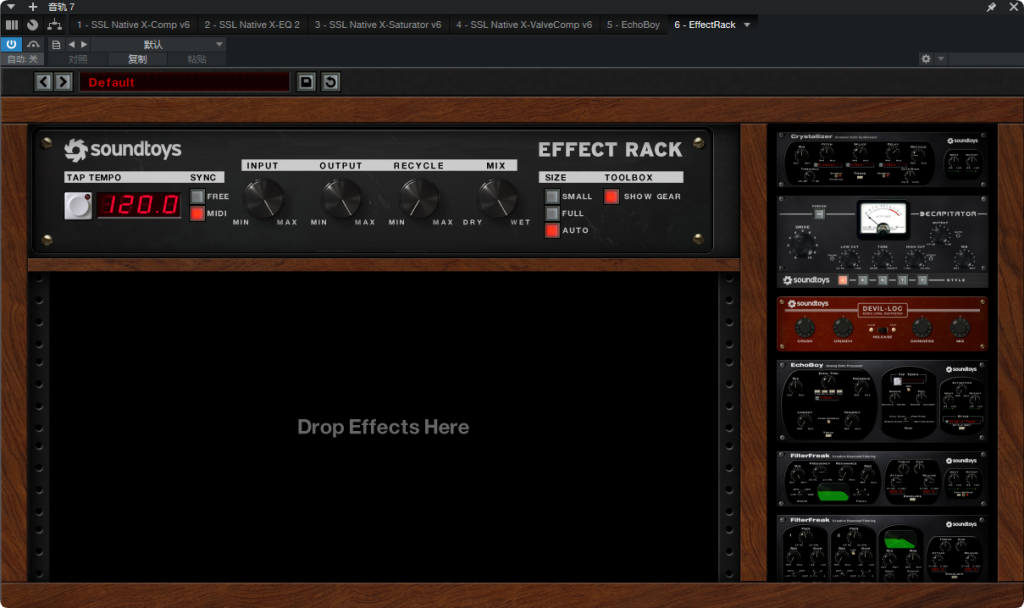Click the 120.0 tempo display
Viewport: 1024px width, 608px height.
pyautogui.click(x=139, y=205)
